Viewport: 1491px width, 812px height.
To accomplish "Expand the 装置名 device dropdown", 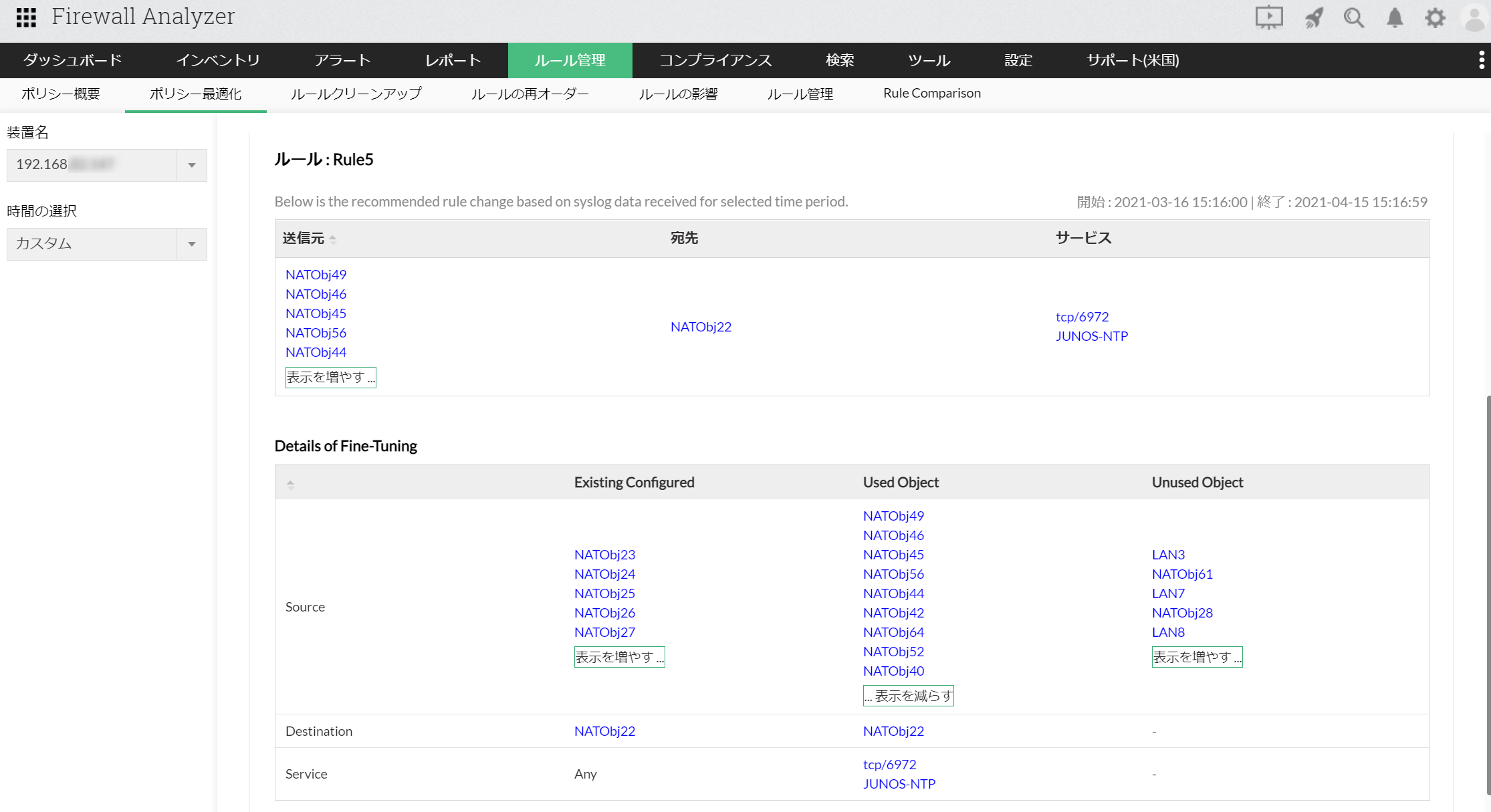I will 192,165.
